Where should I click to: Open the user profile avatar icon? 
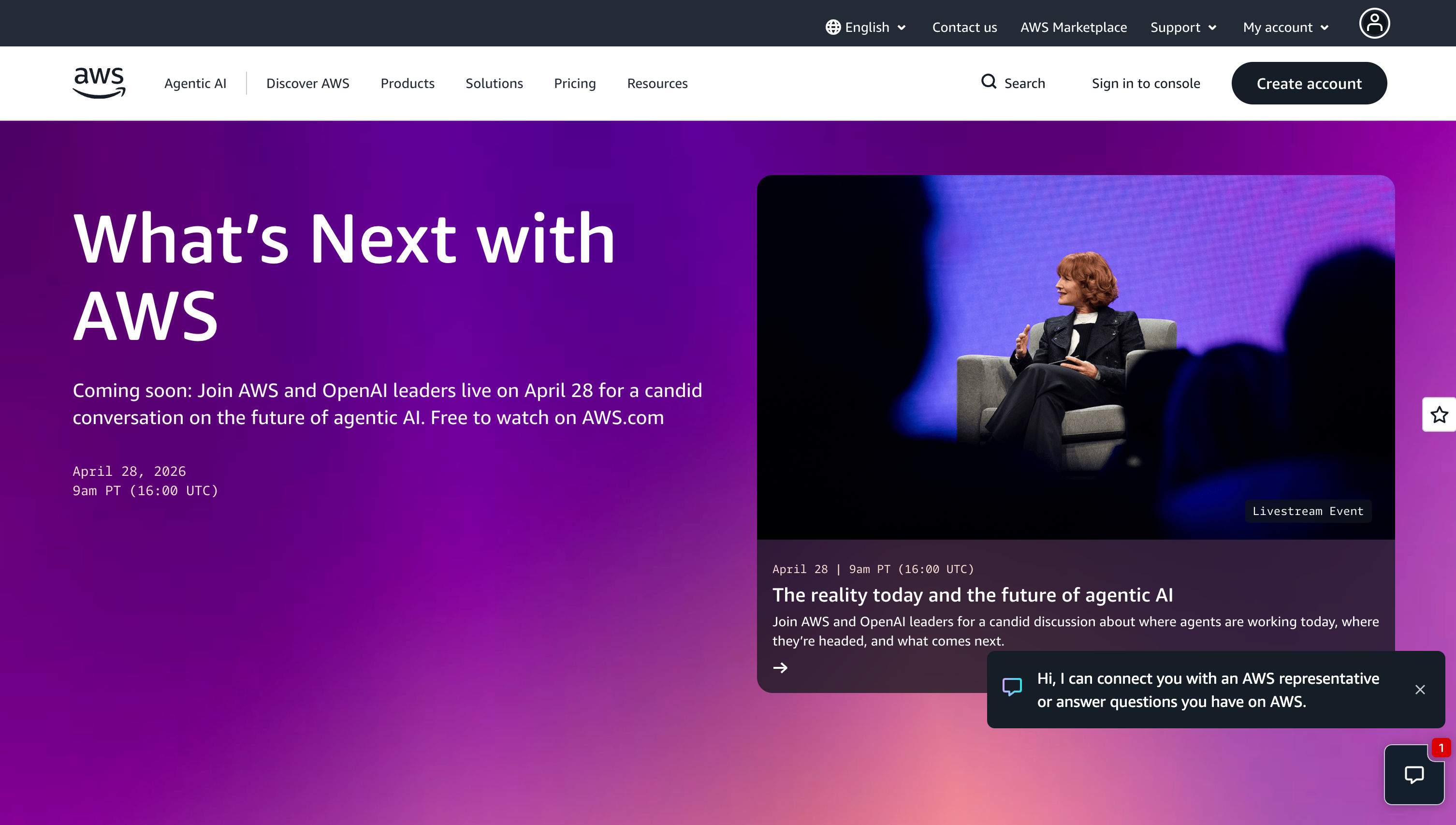(x=1374, y=23)
